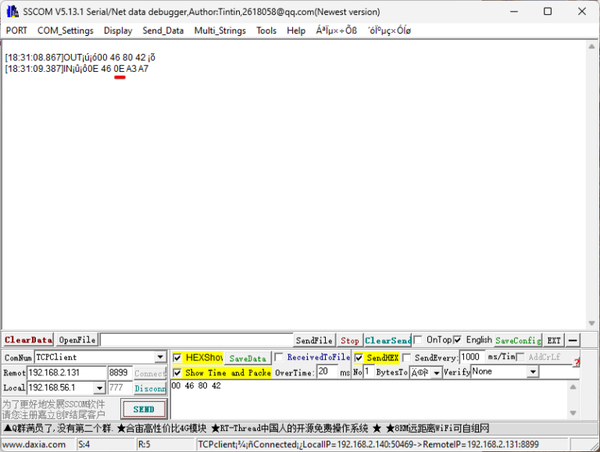Click the OpenFile button

coord(76,340)
